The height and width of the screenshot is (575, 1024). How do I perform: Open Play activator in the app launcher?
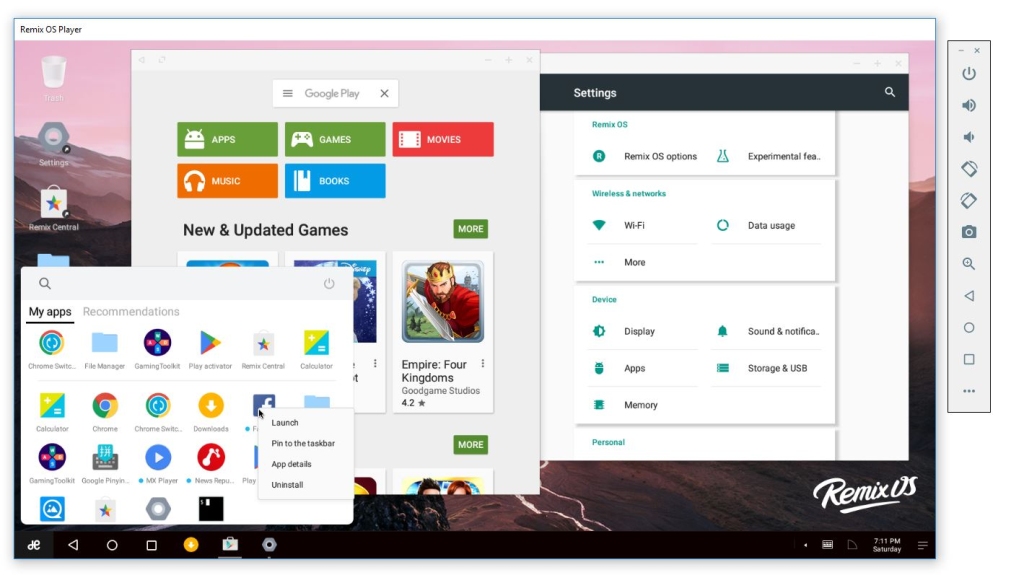tap(210, 349)
